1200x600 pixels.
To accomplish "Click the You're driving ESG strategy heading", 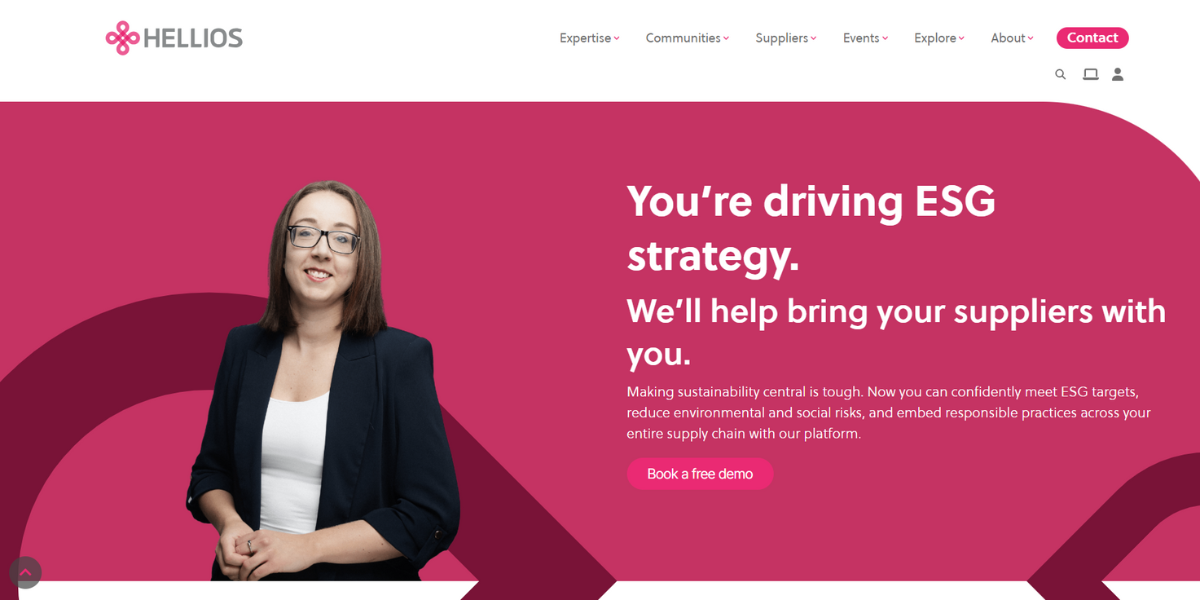I will coord(811,228).
